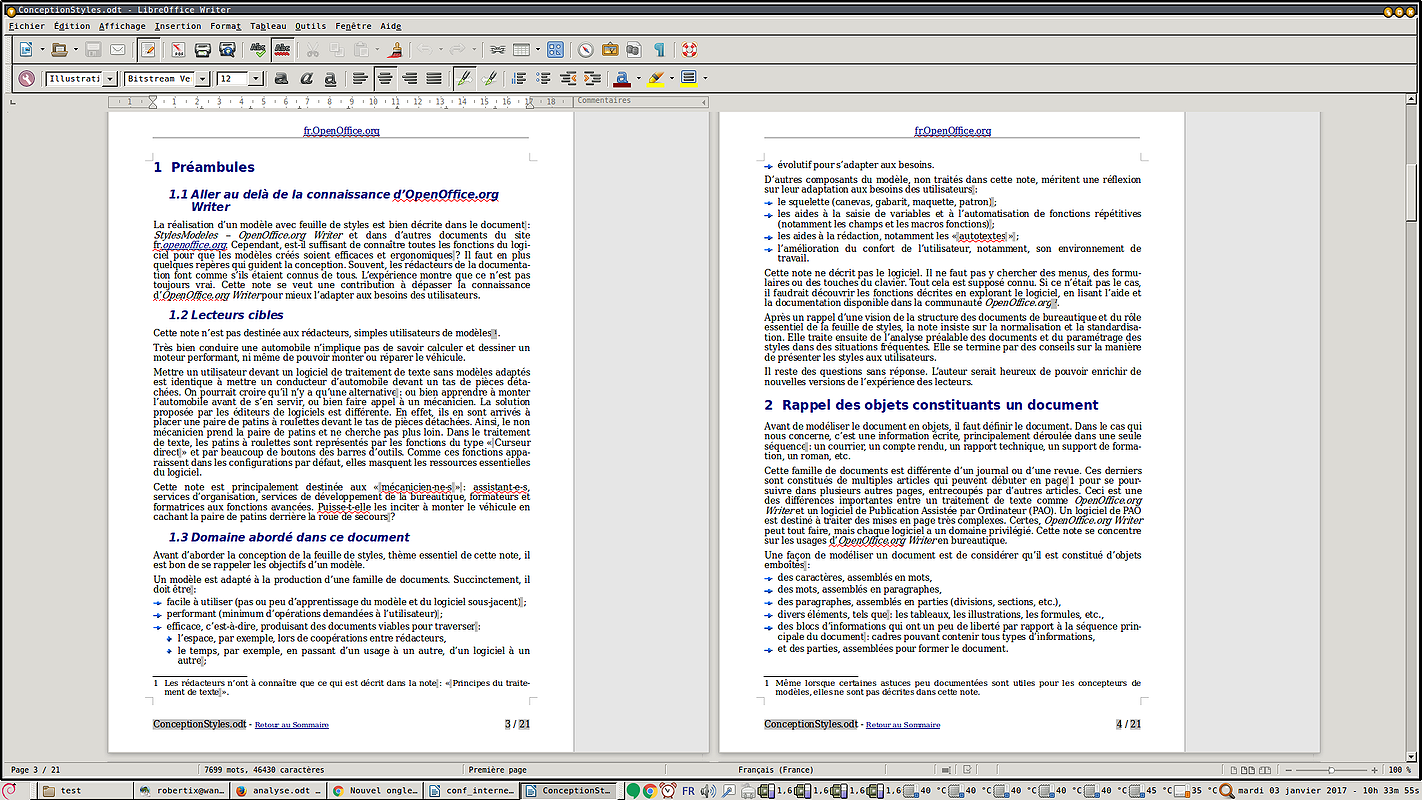
Task: Click the Increase Indent icon
Action: pos(592,78)
